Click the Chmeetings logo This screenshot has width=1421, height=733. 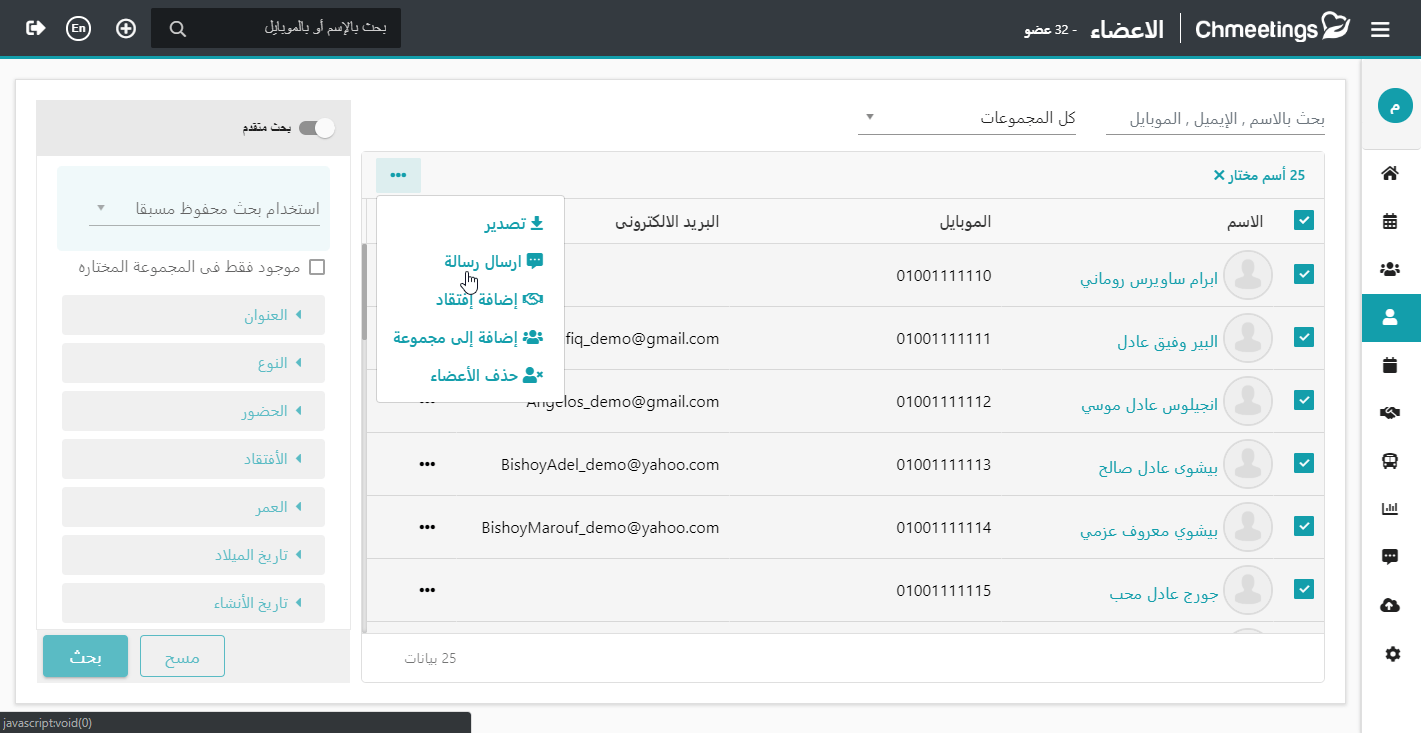pyautogui.click(x=1272, y=28)
